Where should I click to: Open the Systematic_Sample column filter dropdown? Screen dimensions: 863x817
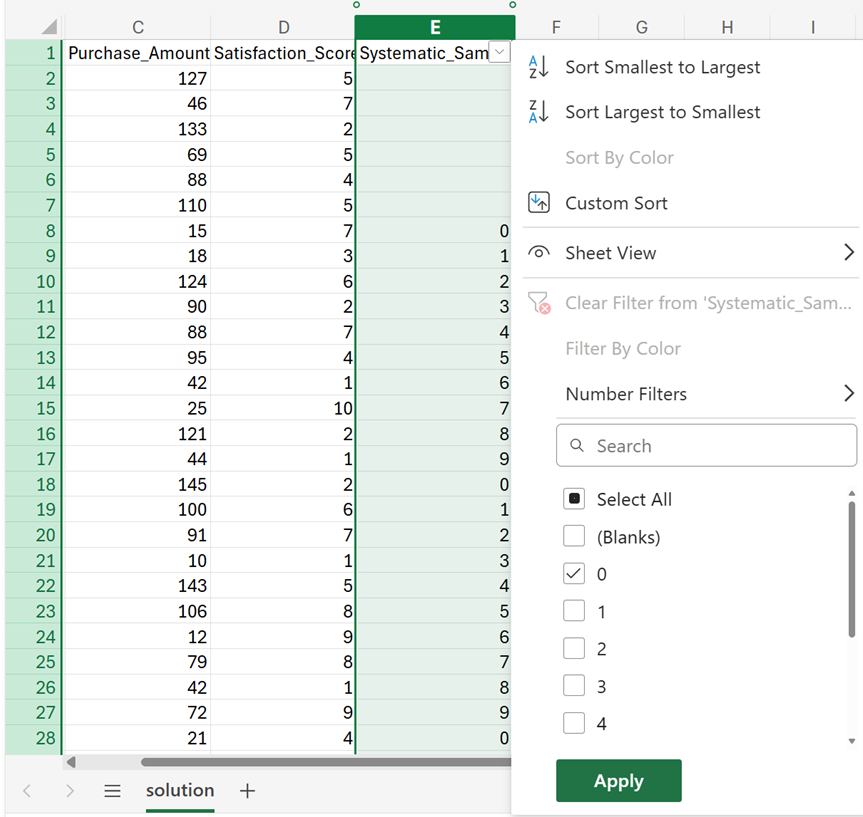[500, 53]
